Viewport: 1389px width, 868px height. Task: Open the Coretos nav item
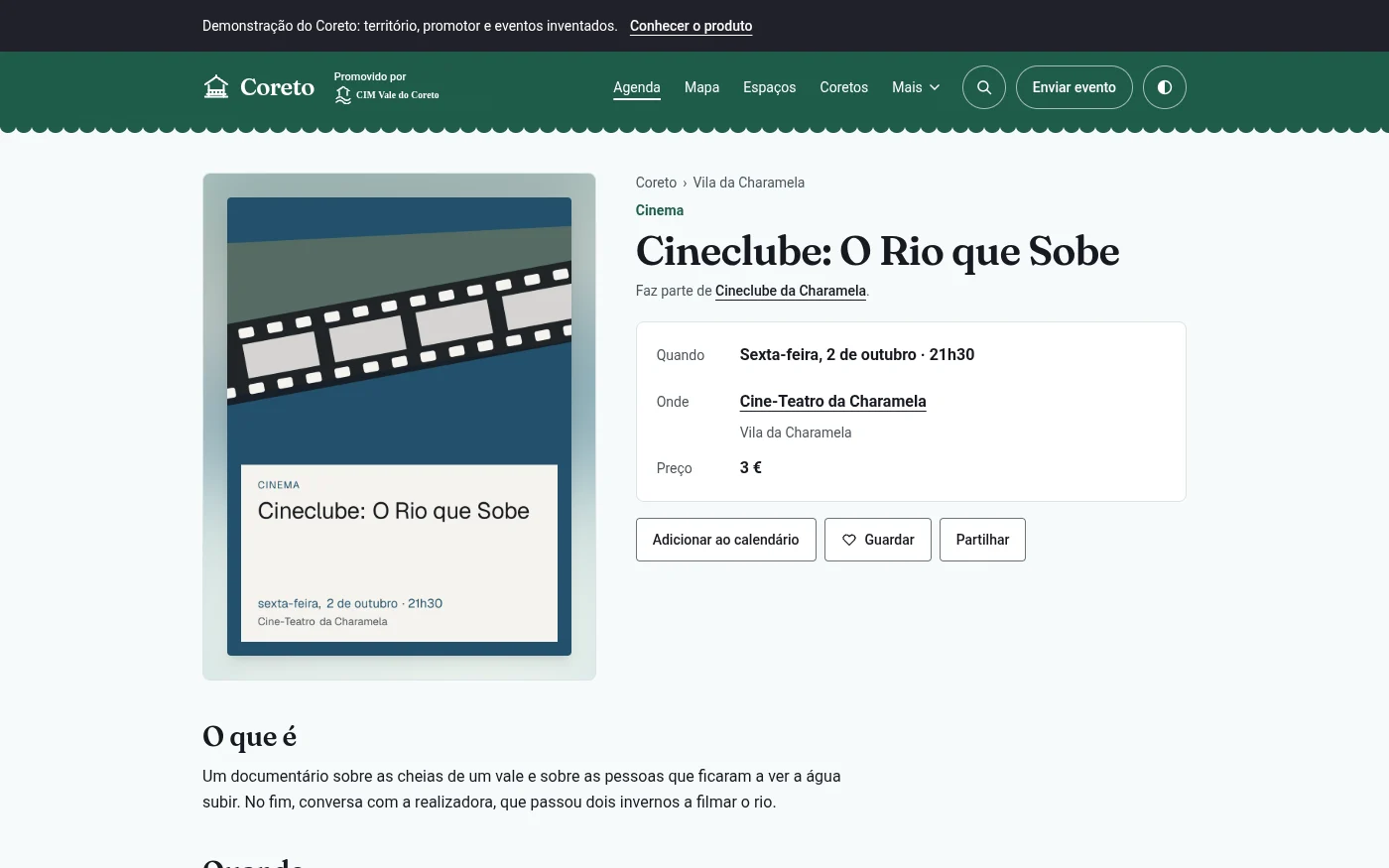click(843, 87)
